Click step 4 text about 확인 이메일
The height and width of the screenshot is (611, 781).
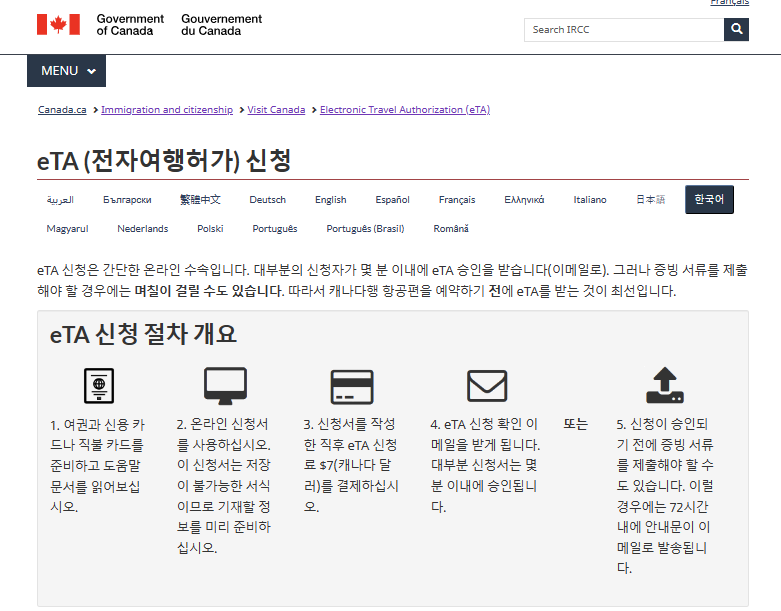[485, 465]
